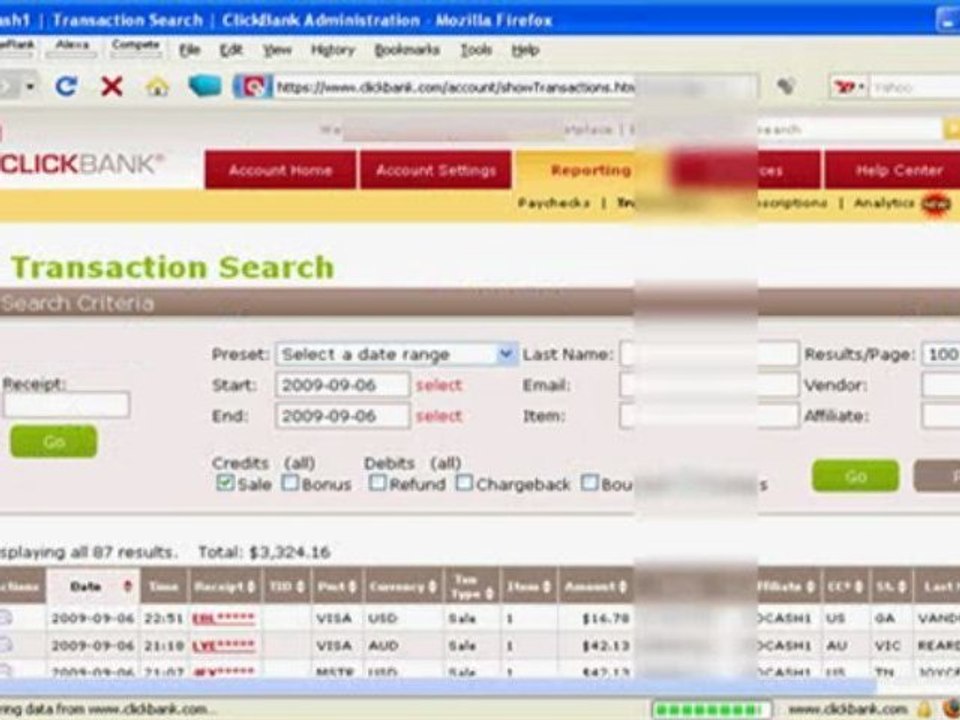Open receipt link for 22:51 transaction
The width and height of the screenshot is (960, 720).
click(x=223, y=618)
